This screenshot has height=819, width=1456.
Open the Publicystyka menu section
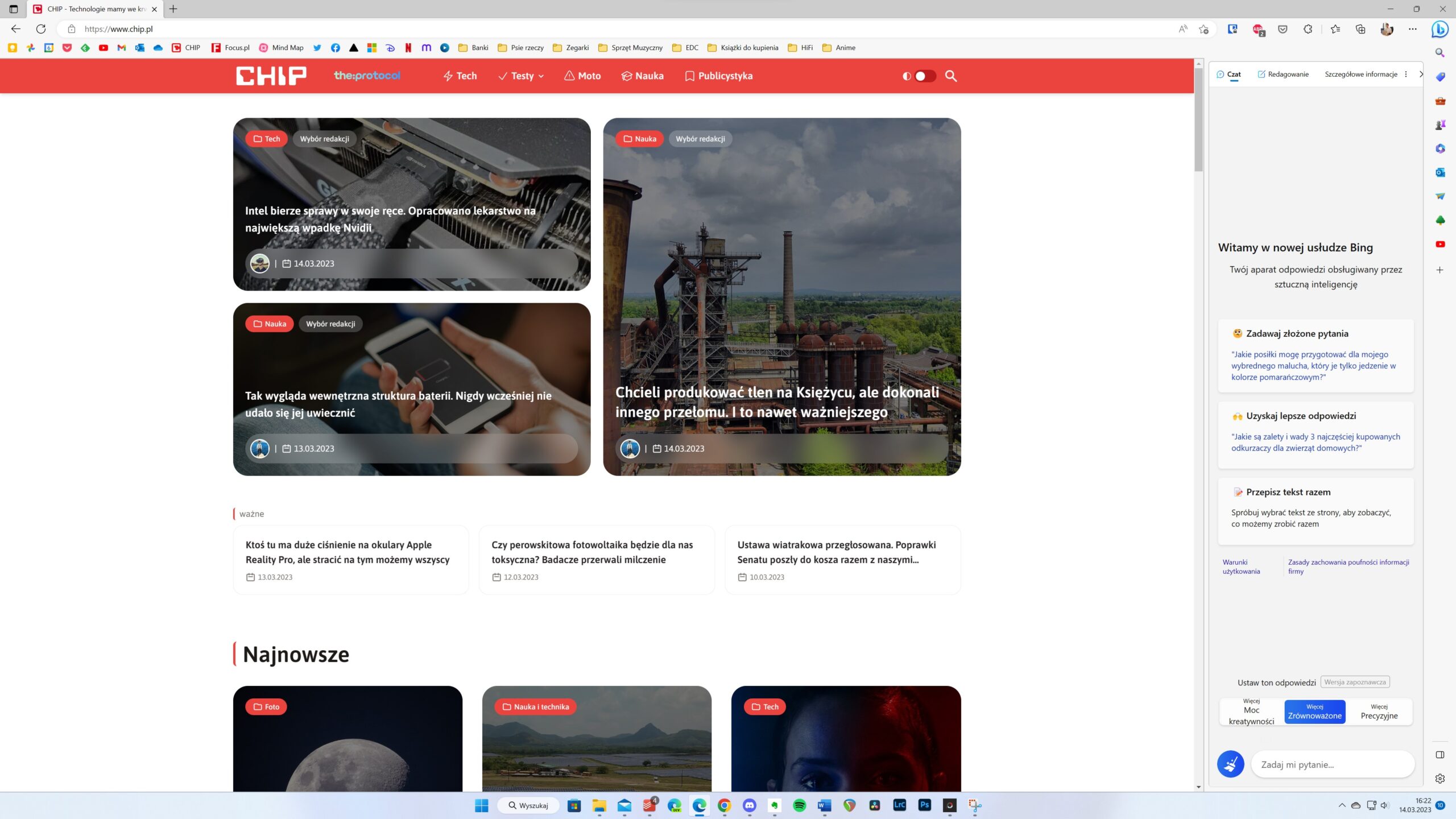tap(719, 76)
